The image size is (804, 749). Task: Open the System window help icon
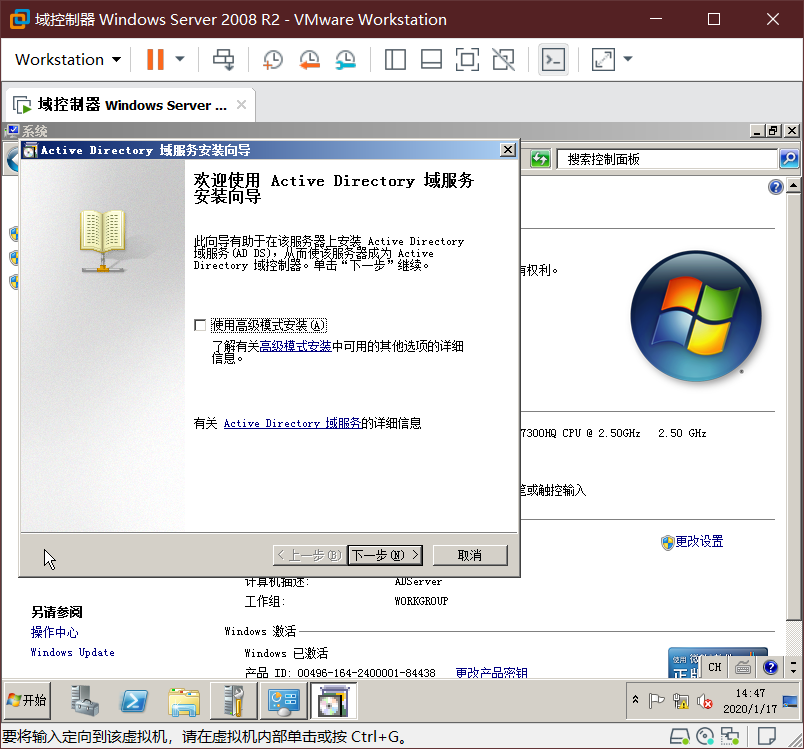pyautogui.click(x=776, y=187)
